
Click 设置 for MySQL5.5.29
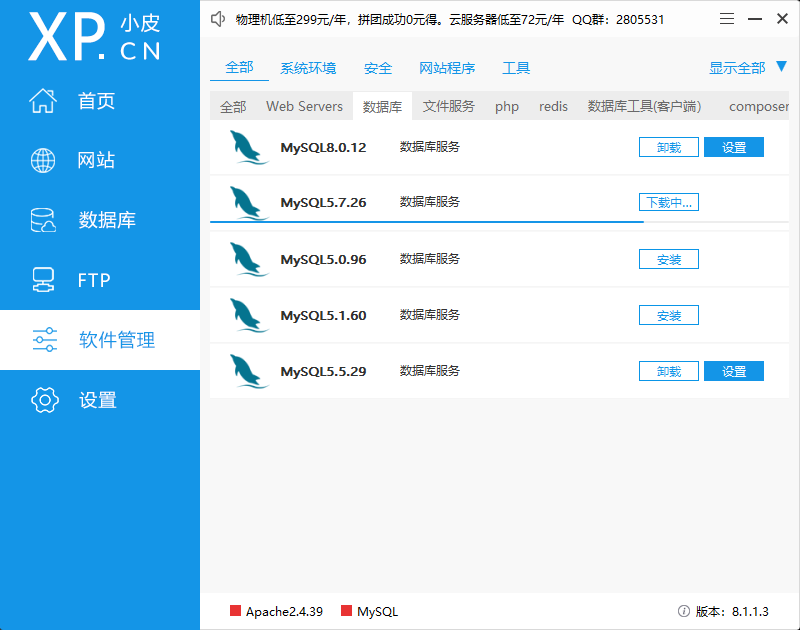pyautogui.click(x=734, y=371)
